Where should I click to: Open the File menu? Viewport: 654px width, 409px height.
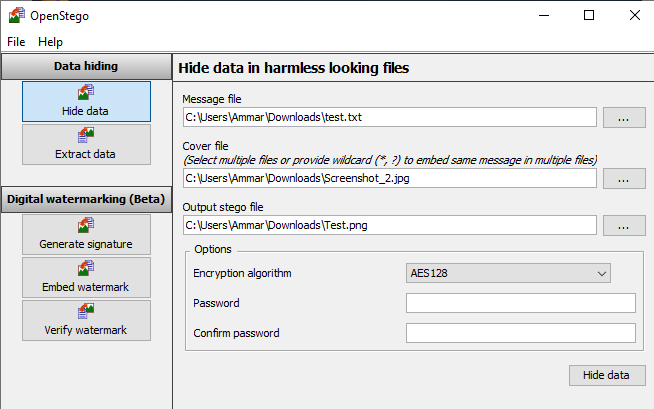click(16, 42)
